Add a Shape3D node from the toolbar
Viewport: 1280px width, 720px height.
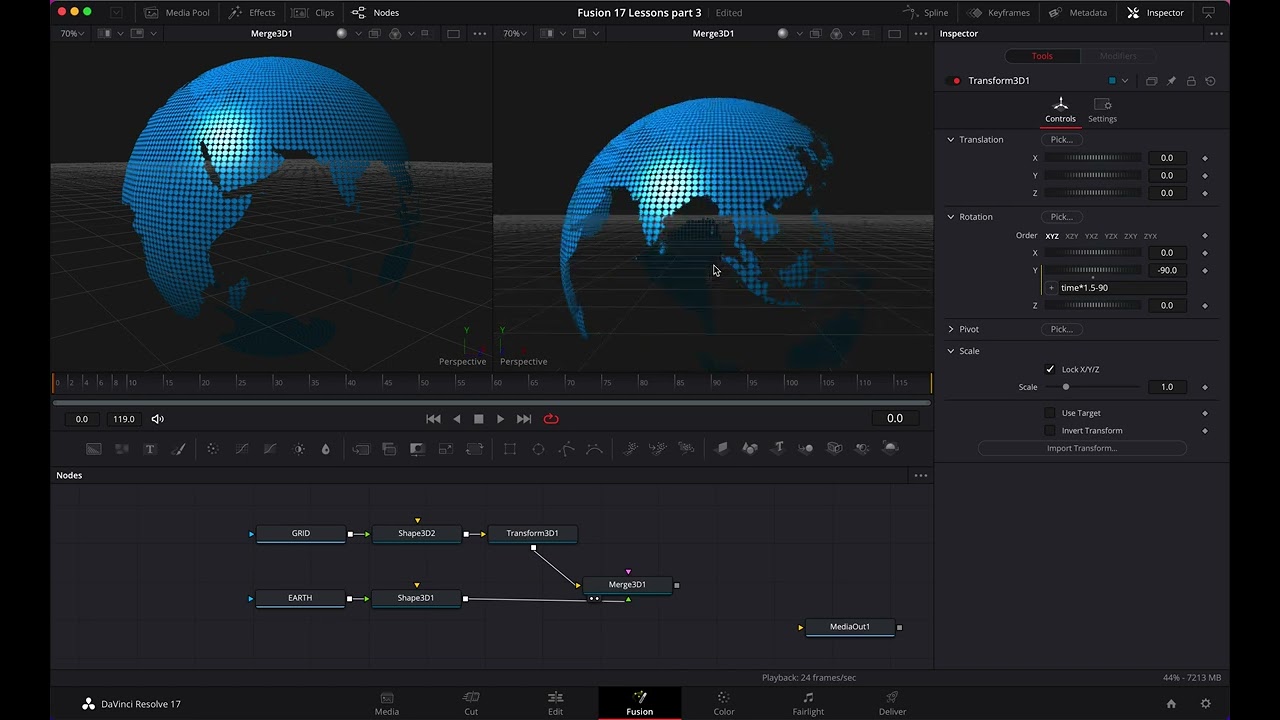coord(750,448)
